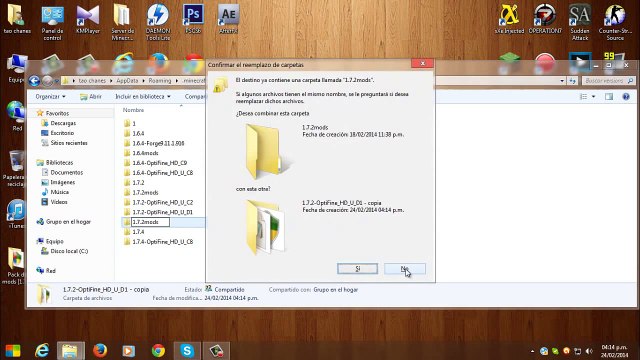
Task: Show hidden tray icons arrow
Action: point(532,351)
